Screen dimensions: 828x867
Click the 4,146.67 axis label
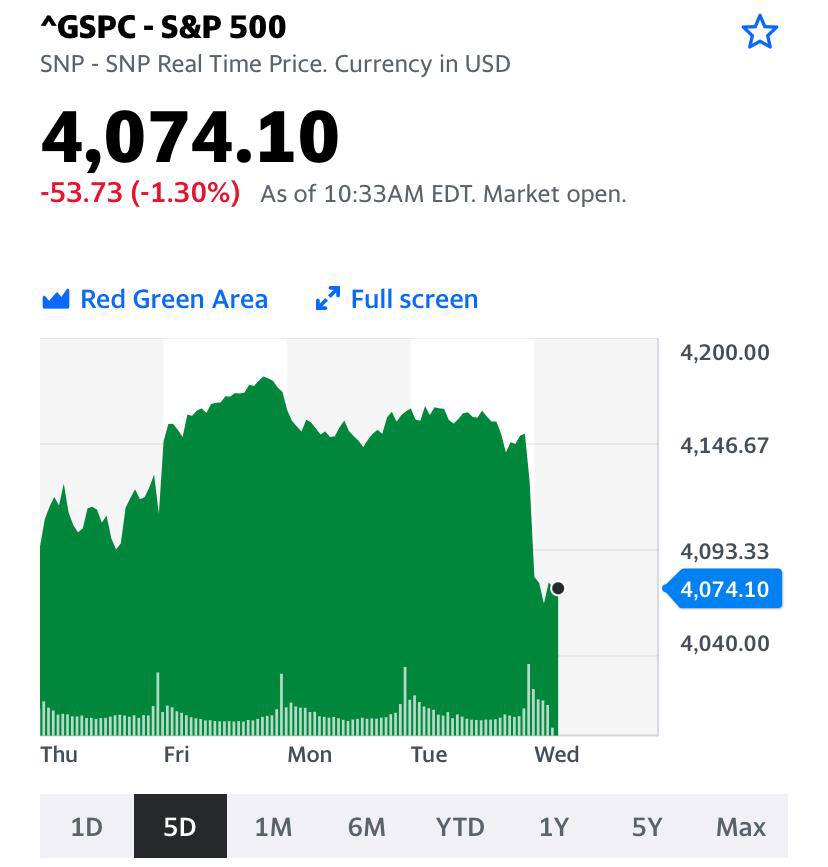(x=725, y=446)
